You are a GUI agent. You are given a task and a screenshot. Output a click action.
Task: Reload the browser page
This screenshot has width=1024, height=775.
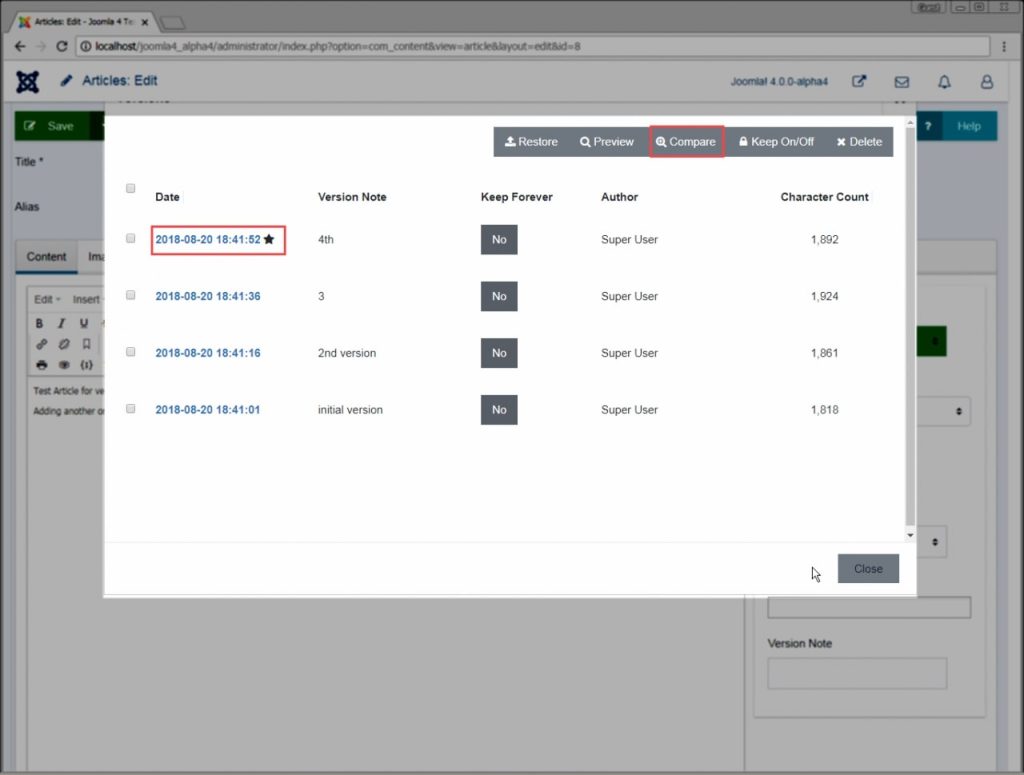pos(62,46)
